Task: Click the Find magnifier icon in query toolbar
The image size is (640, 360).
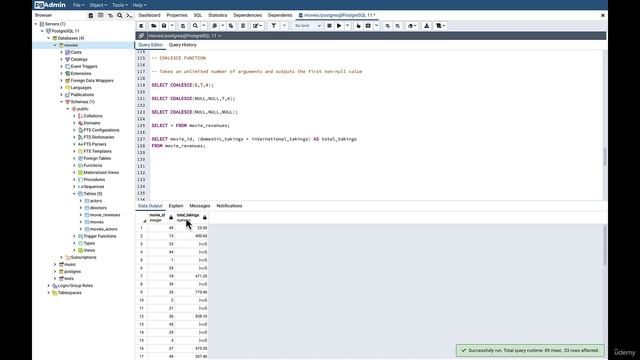Action: [195, 26]
